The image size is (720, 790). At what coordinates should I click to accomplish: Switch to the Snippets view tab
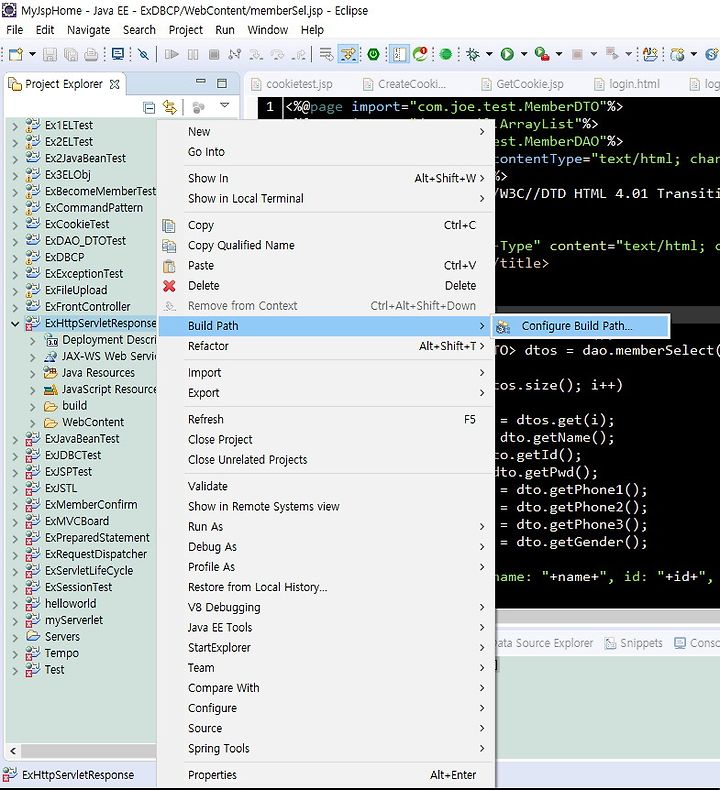[x=634, y=643]
